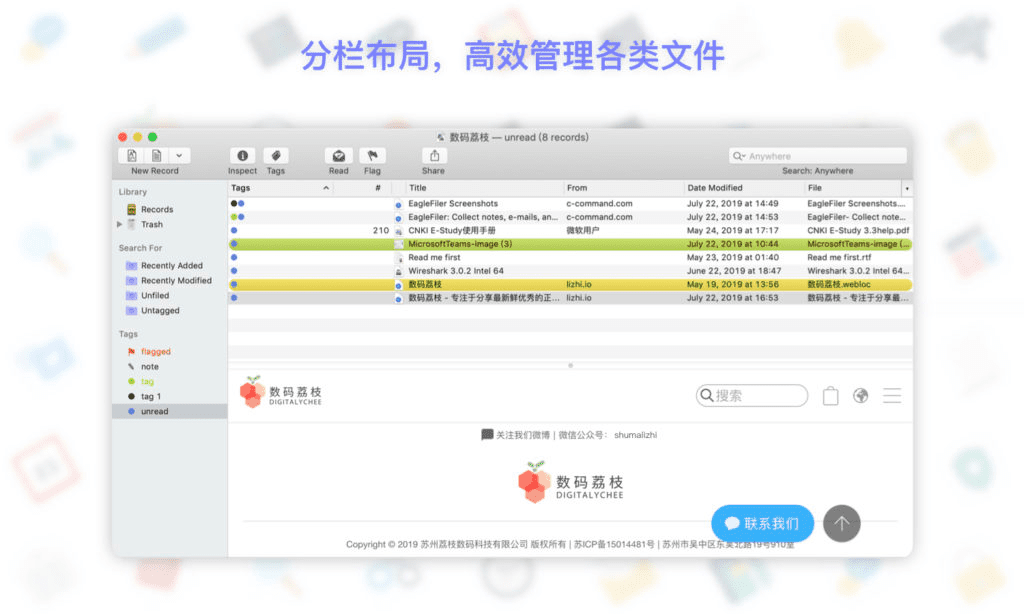Viewport: 1024px width, 614px height.
Task: Select the EagleFiler Screenshots record
Action: pos(570,204)
